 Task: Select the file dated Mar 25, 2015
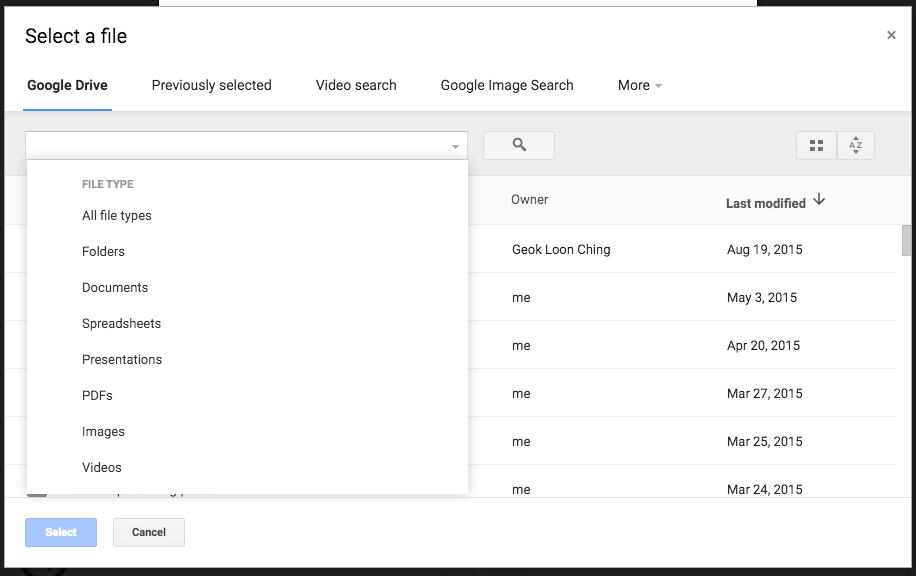[x=764, y=441]
